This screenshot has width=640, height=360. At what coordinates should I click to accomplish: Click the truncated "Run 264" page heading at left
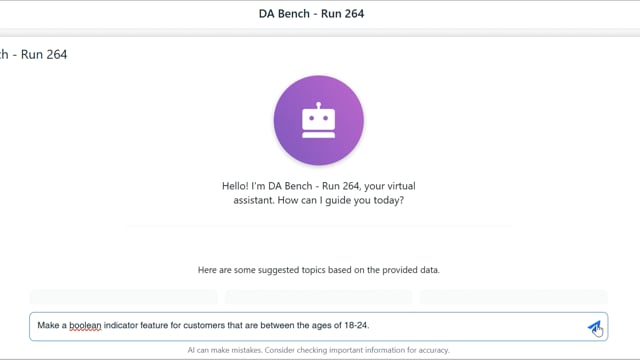click(33, 54)
